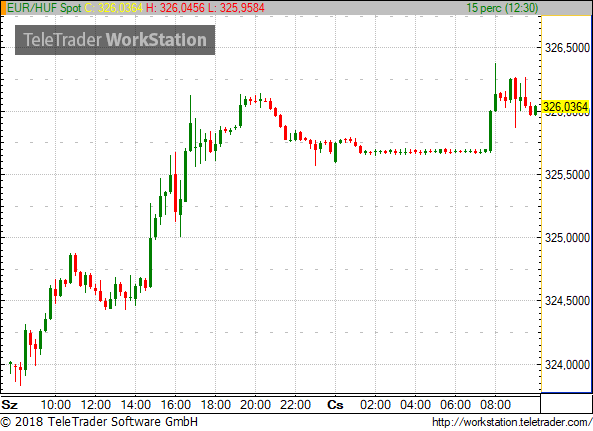Open the 15 perc interval label
593x431 pixels.
pos(502,8)
